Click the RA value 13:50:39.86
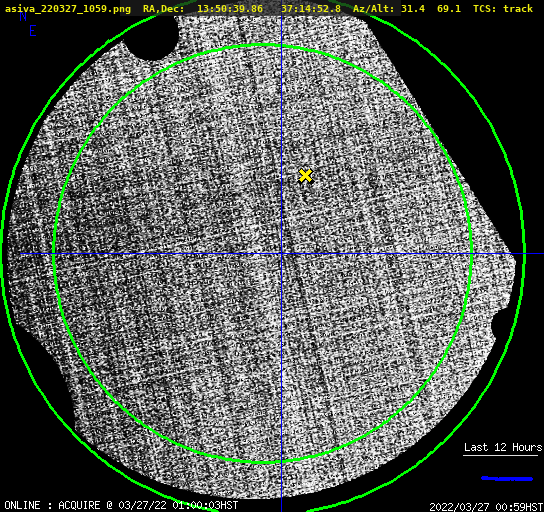544x512 pixels. [230, 8]
